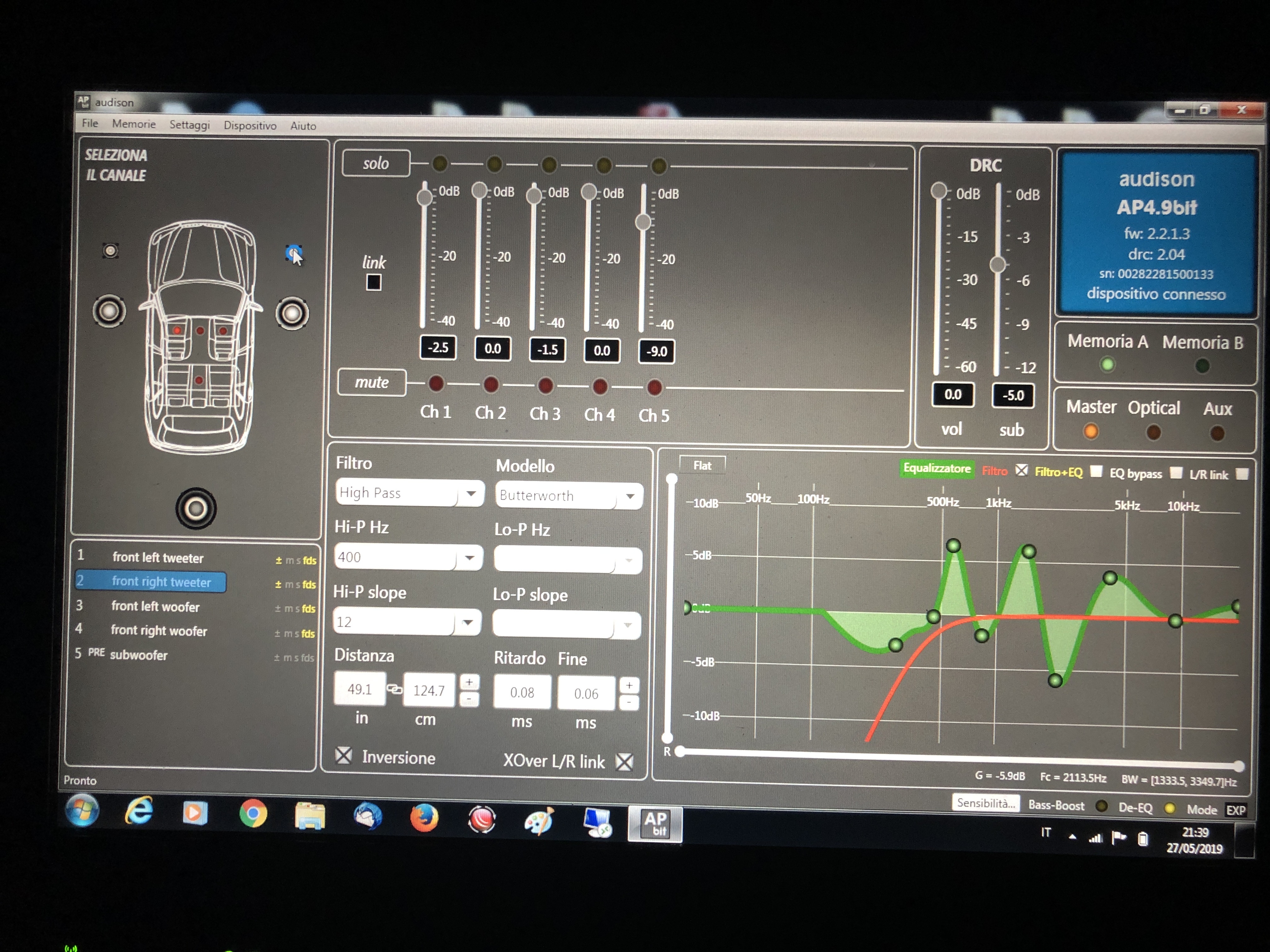This screenshot has width=1270, height=952.
Task: Open the Modello Butterworth dropdown
Action: (x=569, y=495)
